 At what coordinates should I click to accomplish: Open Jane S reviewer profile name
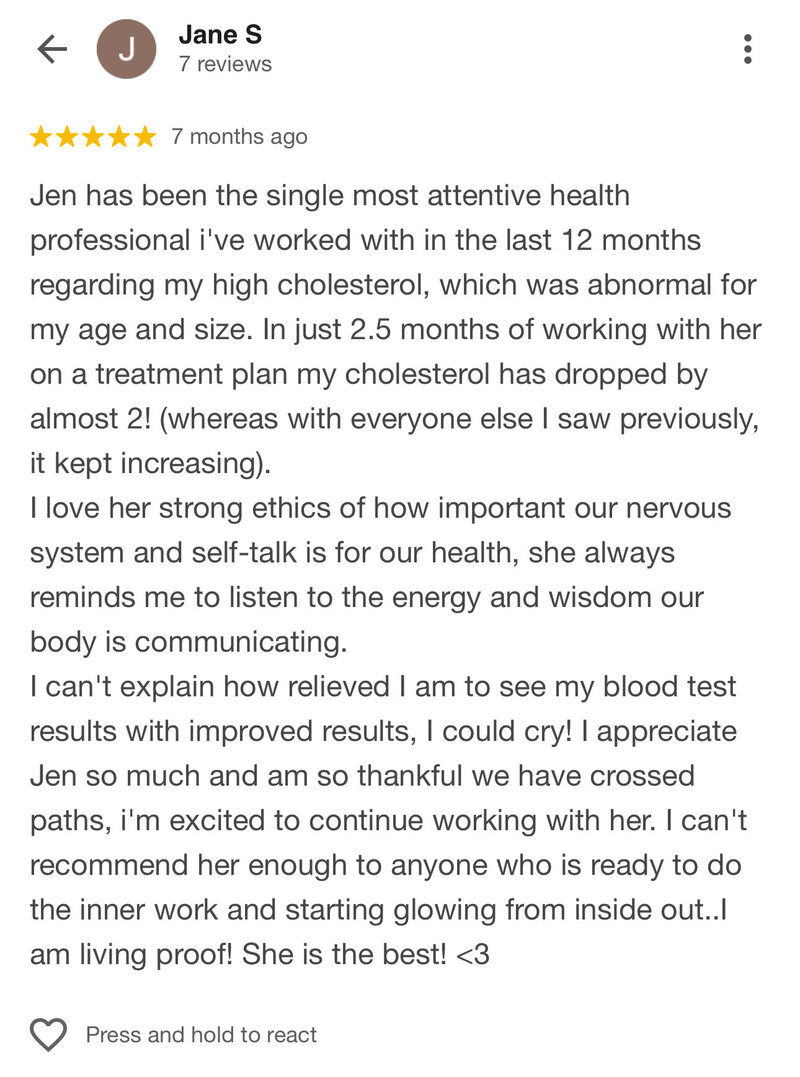220,34
